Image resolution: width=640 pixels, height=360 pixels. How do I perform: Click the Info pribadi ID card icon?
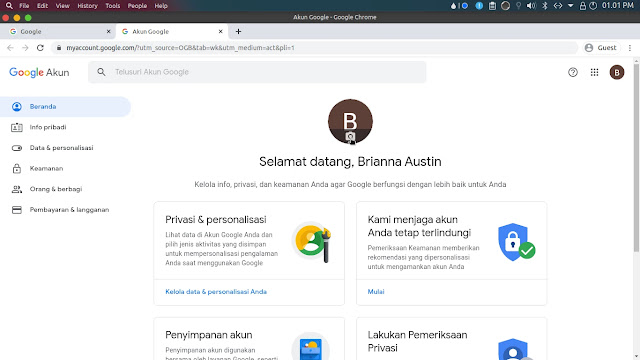click(17, 127)
